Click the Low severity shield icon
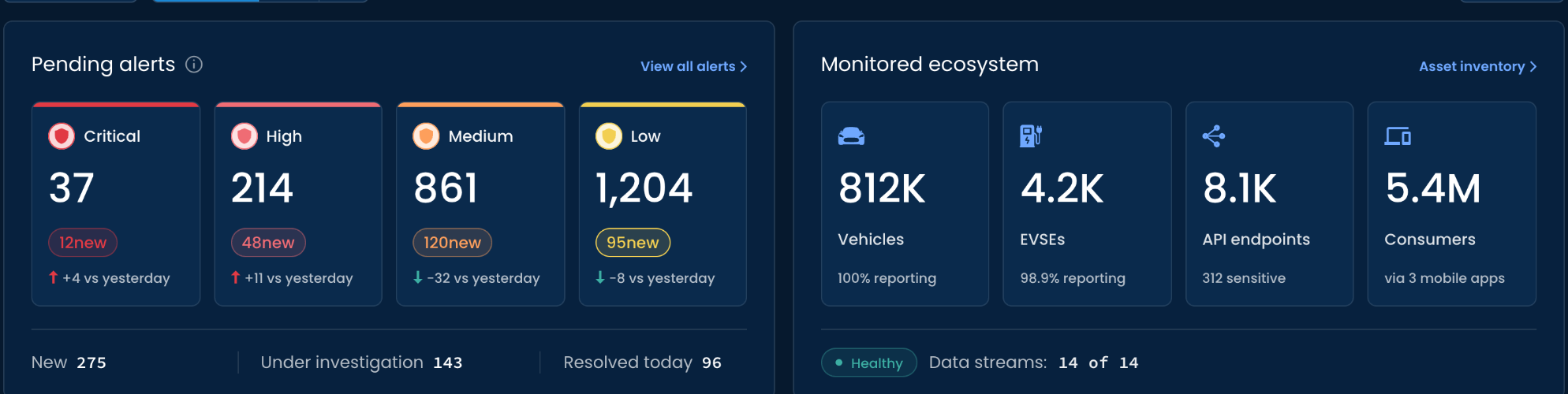The width and height of the screenshot is (1568, 394). pyautogui.click(x=609, y=136)
